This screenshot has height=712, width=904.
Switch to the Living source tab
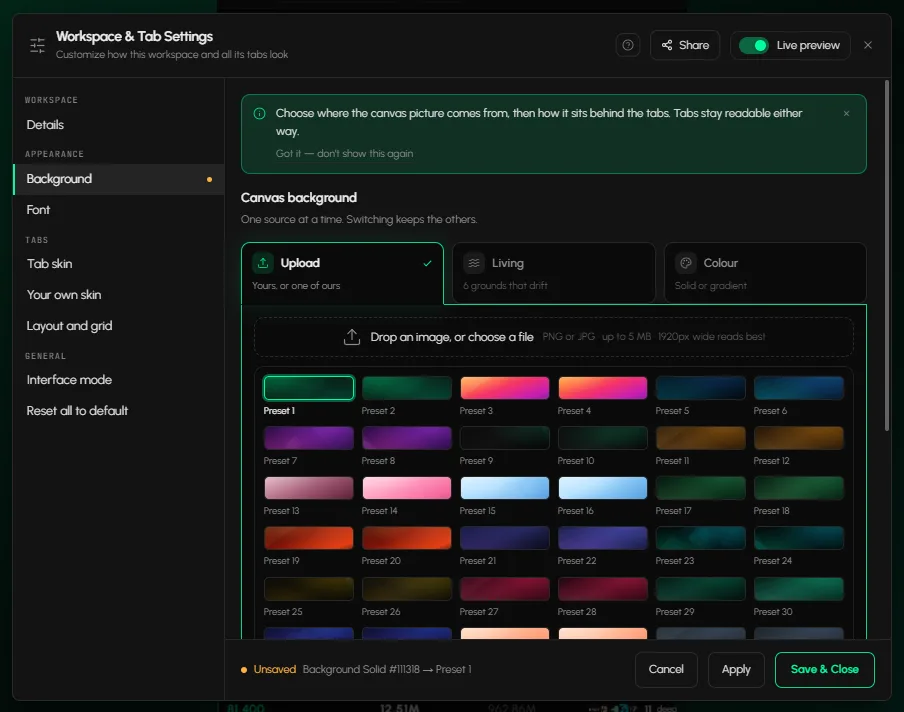(554, 273)
